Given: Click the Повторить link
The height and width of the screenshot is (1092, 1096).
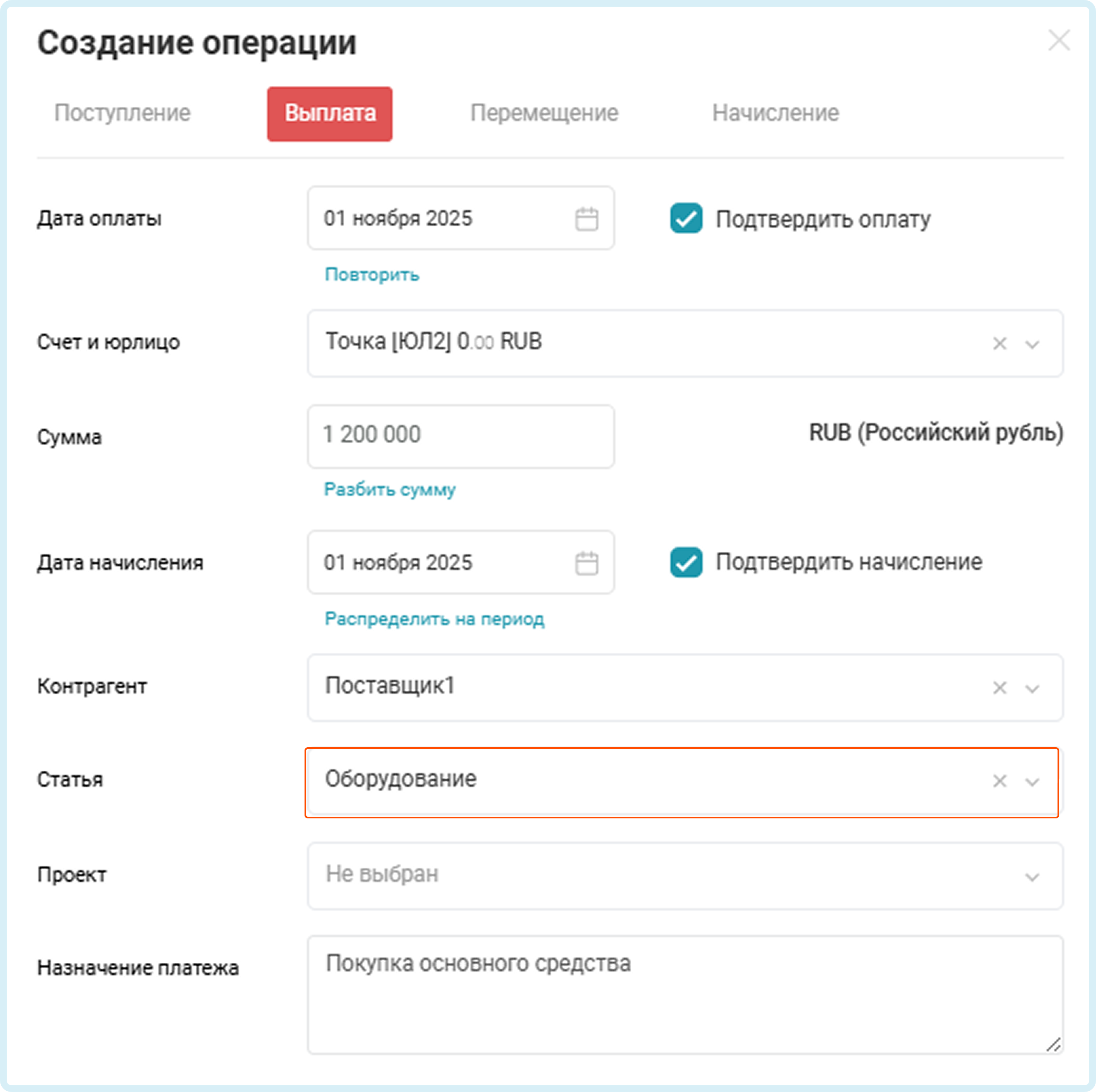Looking at the screenshot, I should pyautogui.click(x=371, y=274).
